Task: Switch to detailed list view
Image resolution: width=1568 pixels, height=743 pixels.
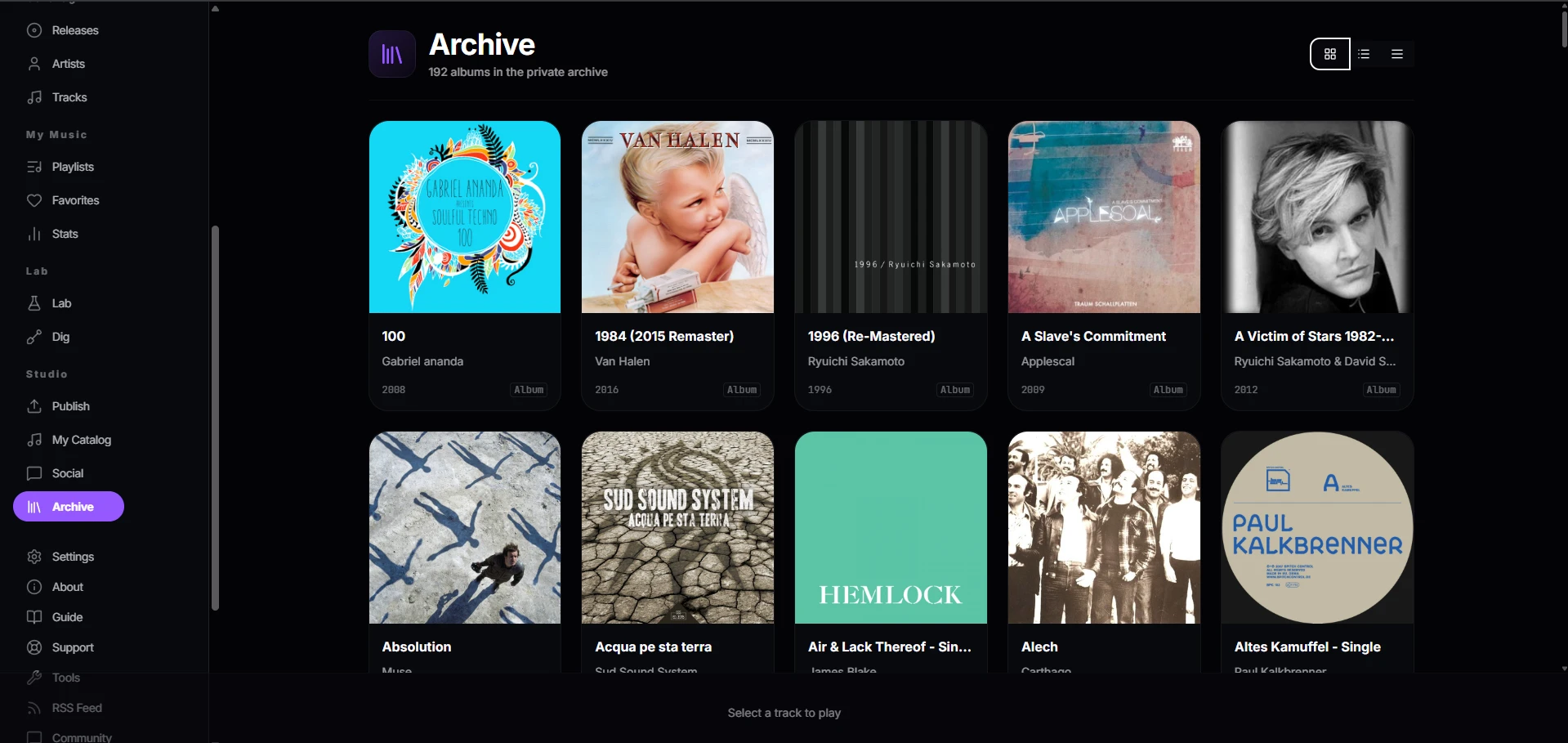Action: [1364, 54]
